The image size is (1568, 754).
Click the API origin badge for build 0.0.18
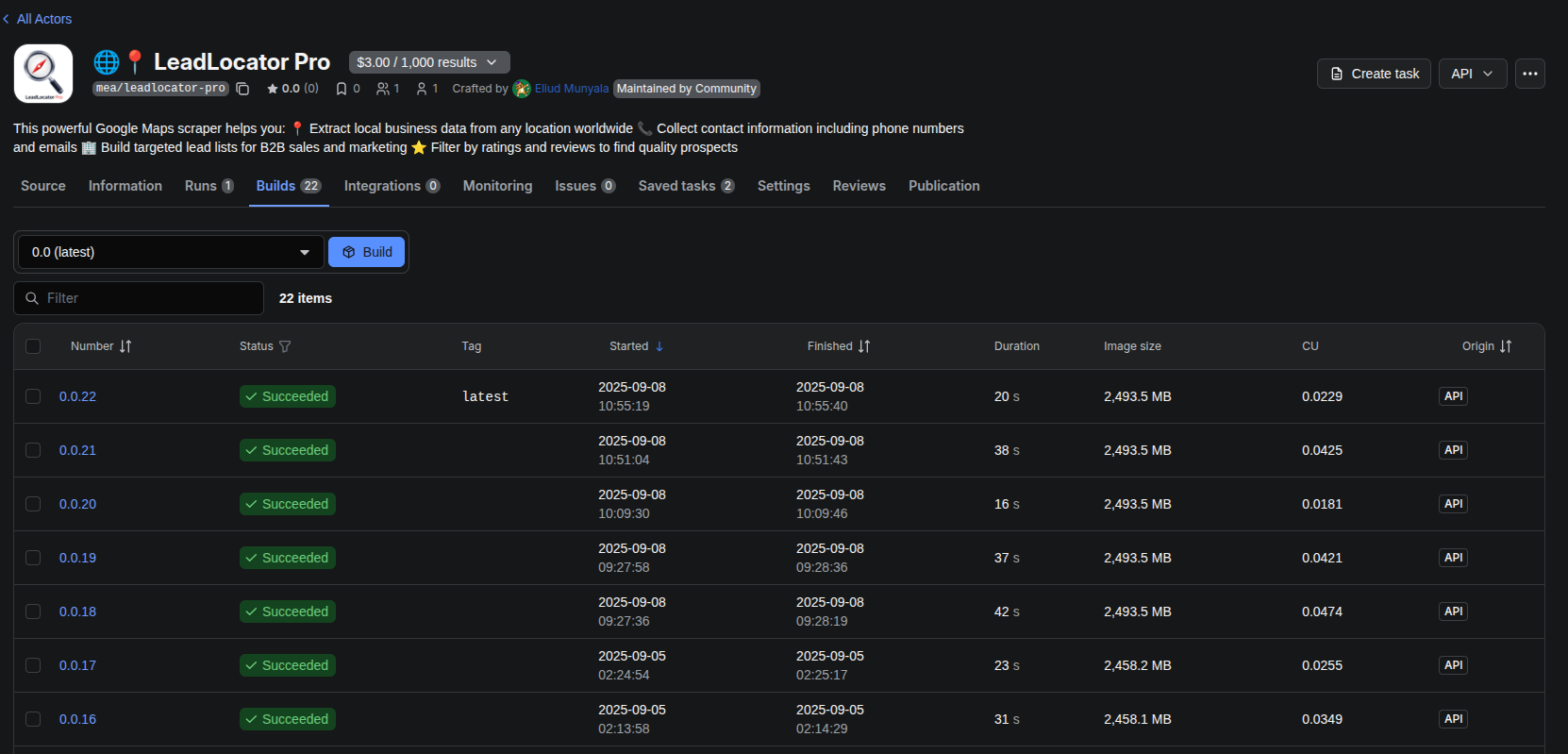[x=1453, y=612]
